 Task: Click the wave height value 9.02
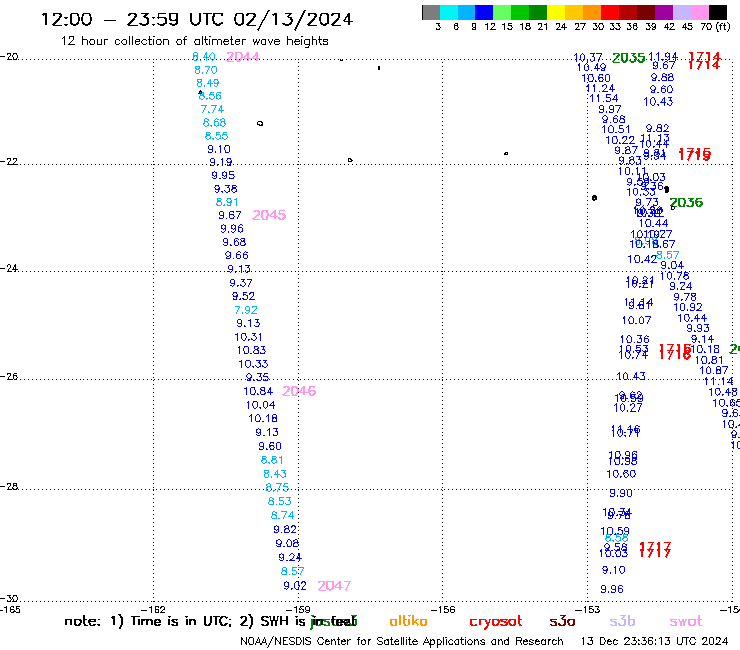[x=295, y=586]
